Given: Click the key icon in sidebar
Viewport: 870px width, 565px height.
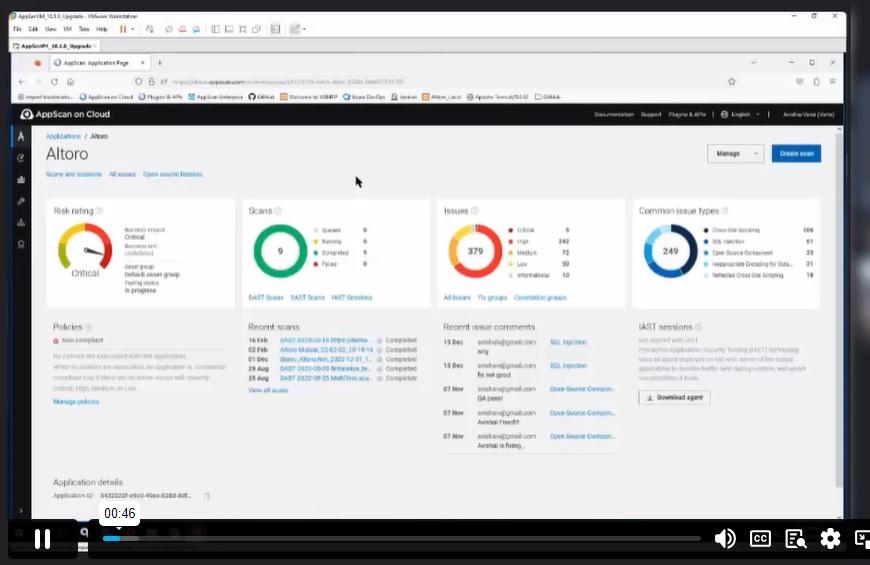Looking at the screenshot, I should click(21, 201).
